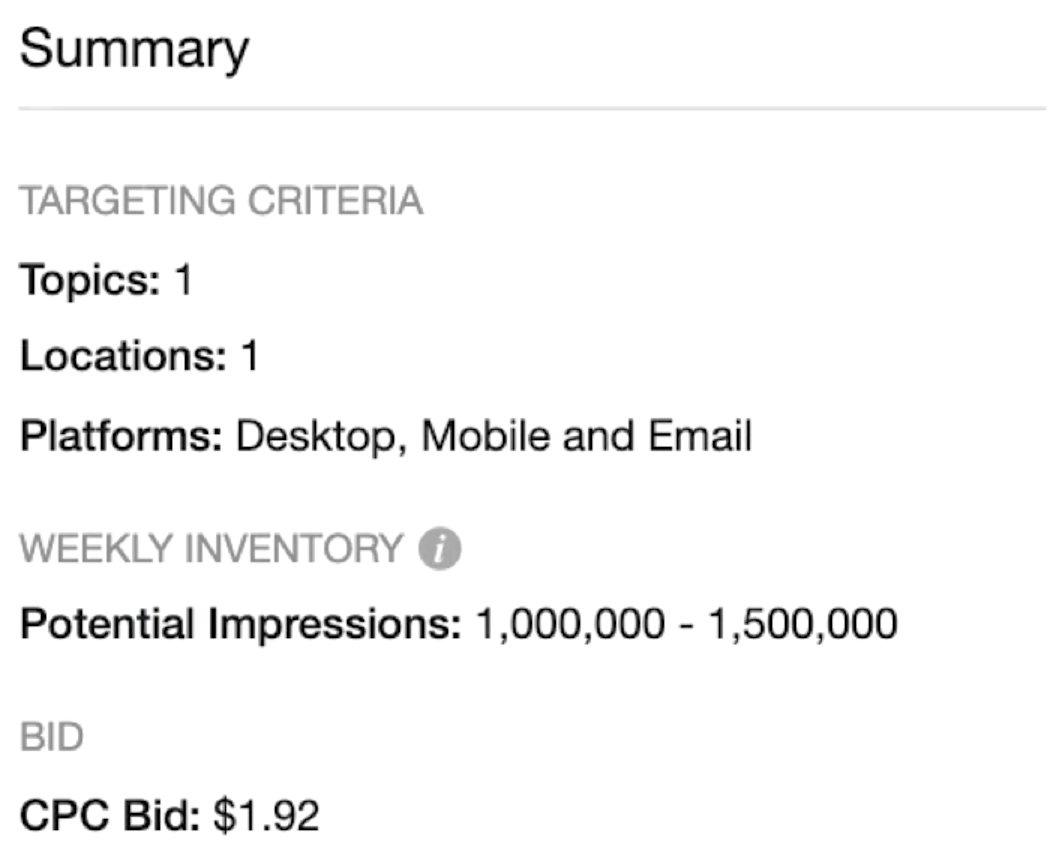The width and height of the screenshot is (1062, 864).
Task: Select the TARGETING CRITERIA section header
Action: click(x=221, y=200)
